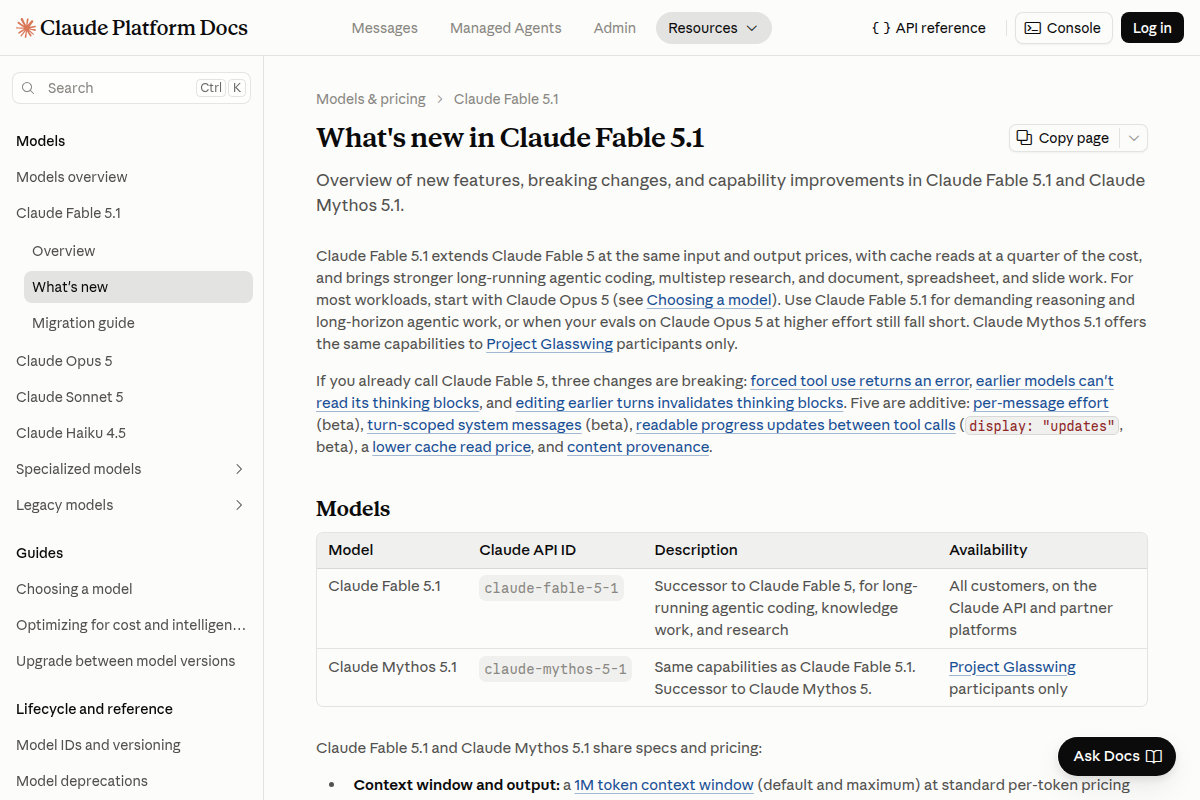Follow the turn-scoped system messages link
The width and height of the screenshot is (1200, 800).
coord(475,425)
